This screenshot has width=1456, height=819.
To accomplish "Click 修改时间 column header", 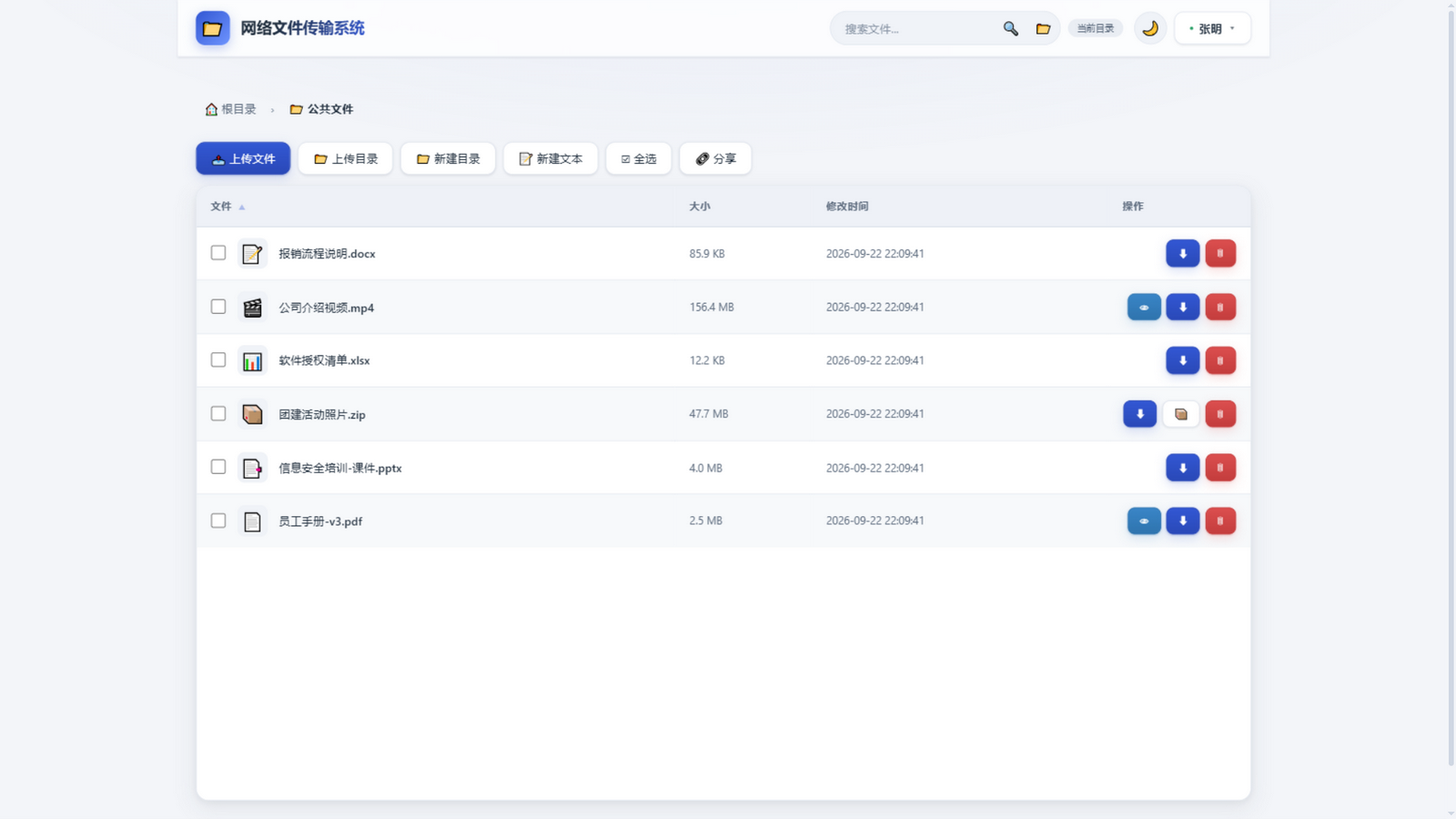I will click(x=847, y=207).
